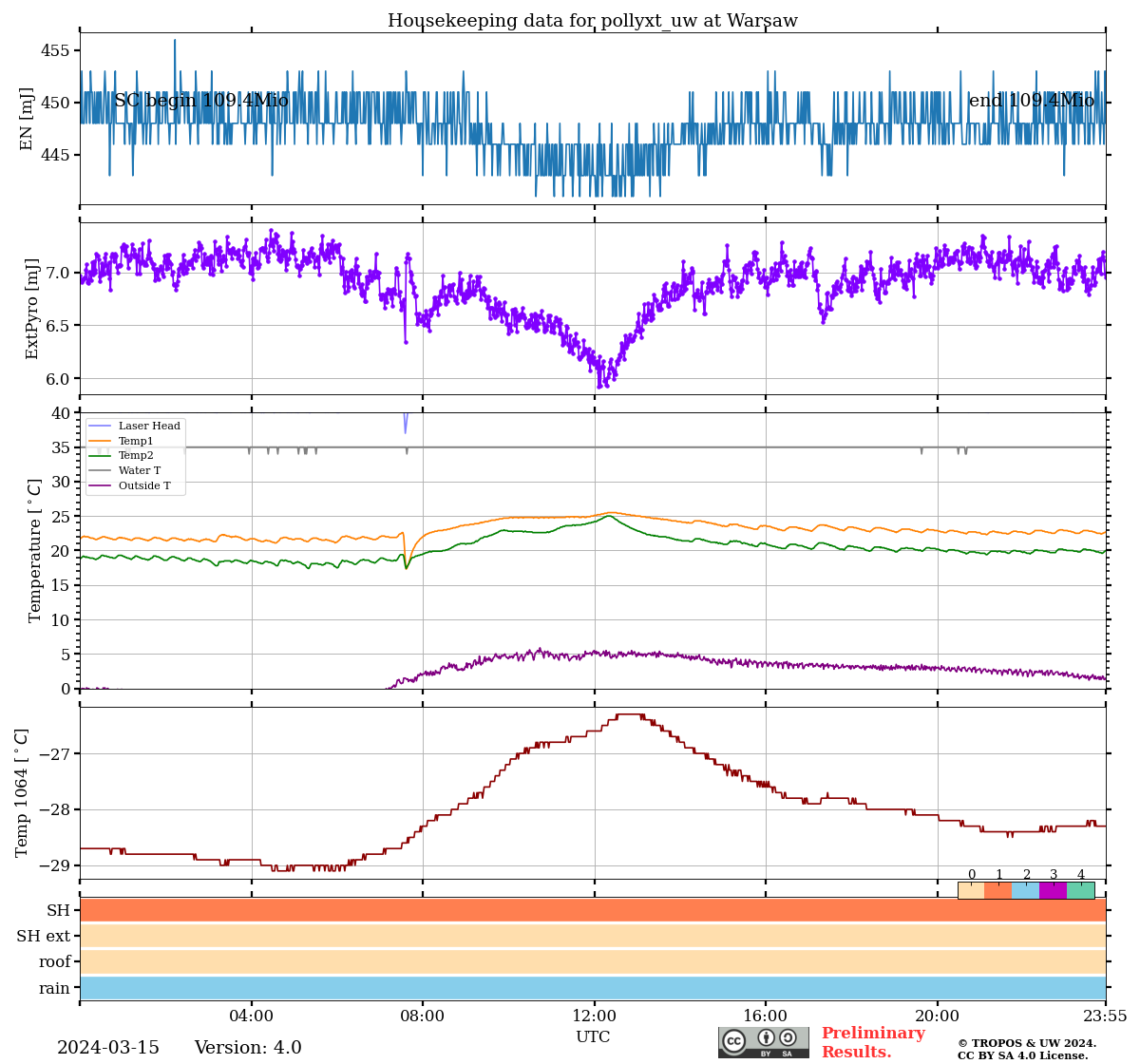The height and width of the screenshot is (1064, 1140).
Task: Click the TROPOS & UW 2024 copyright text
Action: pos(1027,1043)
